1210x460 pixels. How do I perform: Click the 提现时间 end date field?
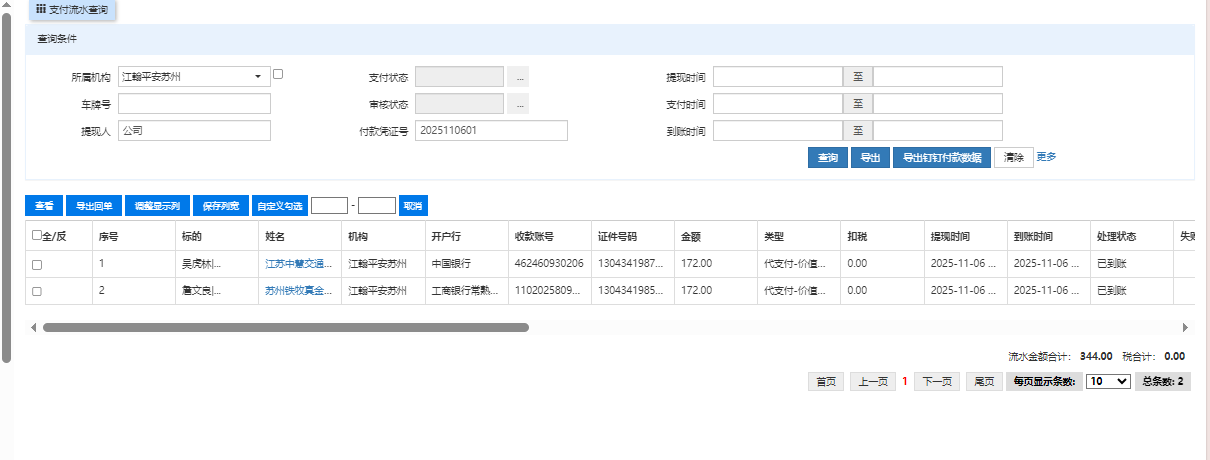tap(938, 76)
